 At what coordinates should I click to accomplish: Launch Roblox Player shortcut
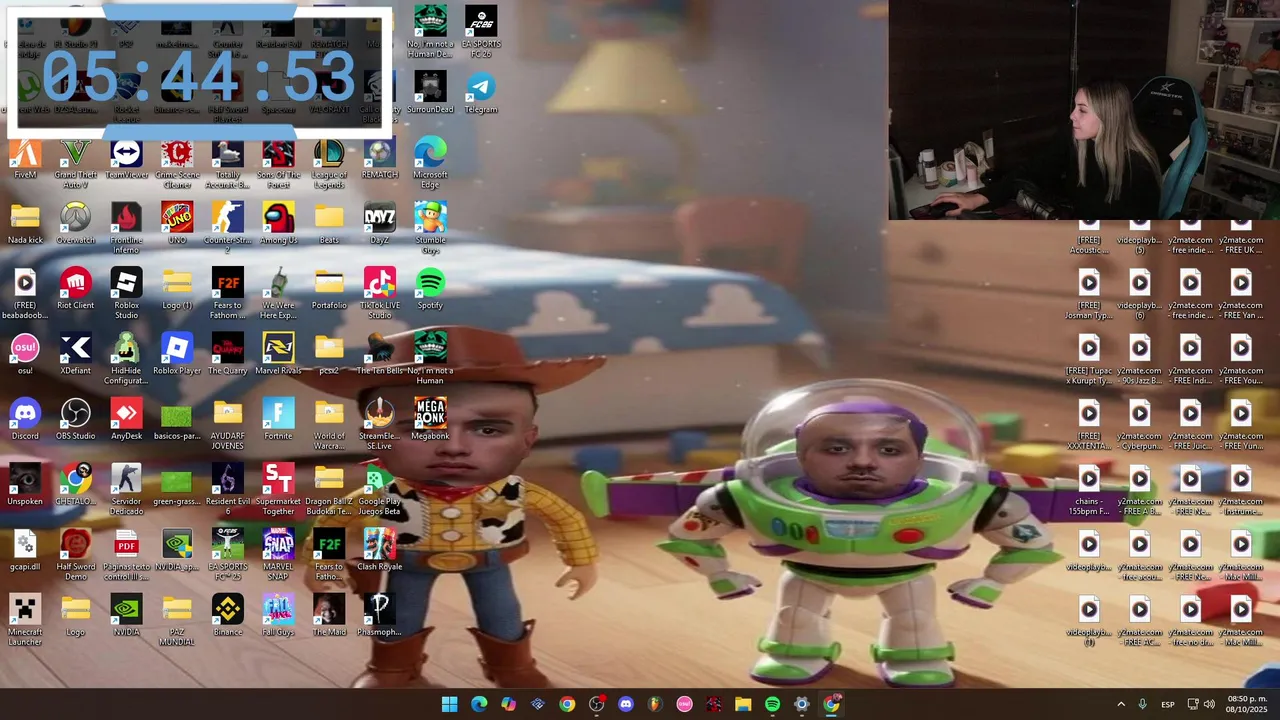click(x=177, y=355)
